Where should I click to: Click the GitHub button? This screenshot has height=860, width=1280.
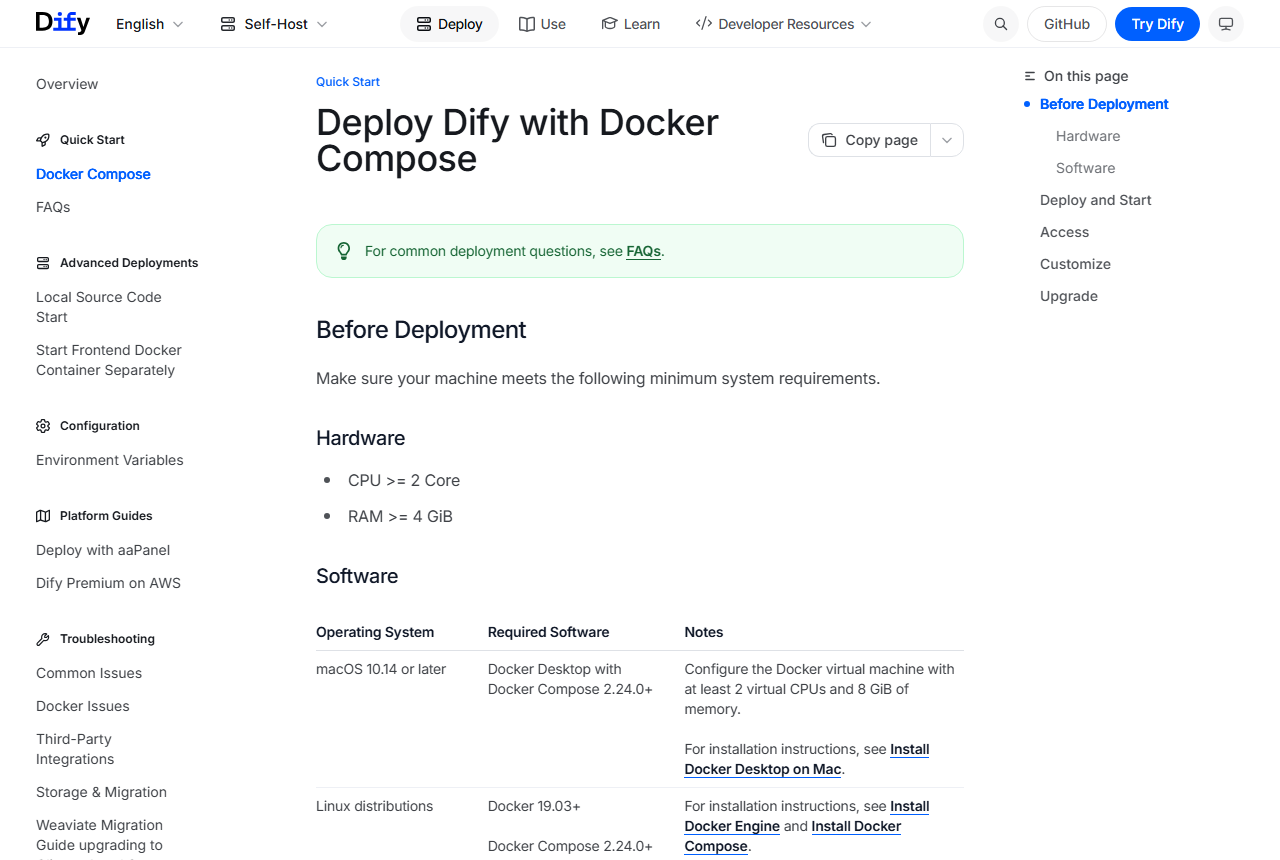pos(1067,24)
